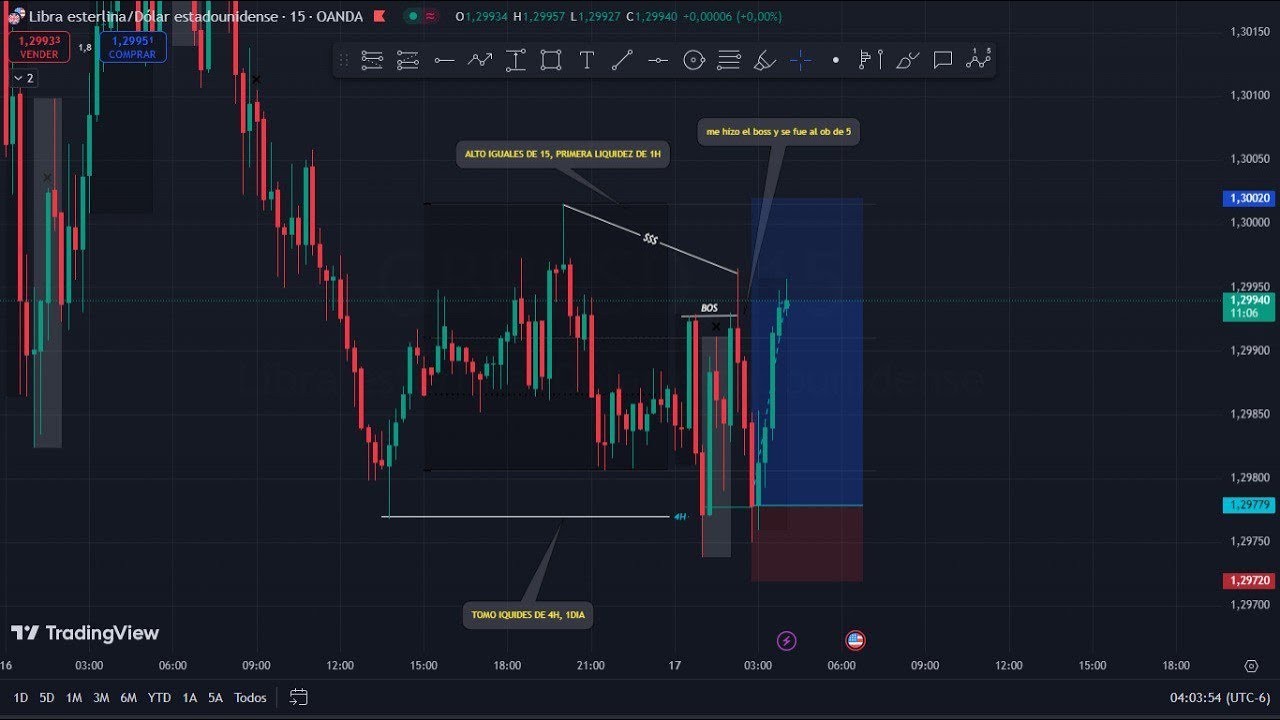Click the 1,30020 take-profit price label
The height and width of the screenshot is (720, 1280).
click(1249, 198)
